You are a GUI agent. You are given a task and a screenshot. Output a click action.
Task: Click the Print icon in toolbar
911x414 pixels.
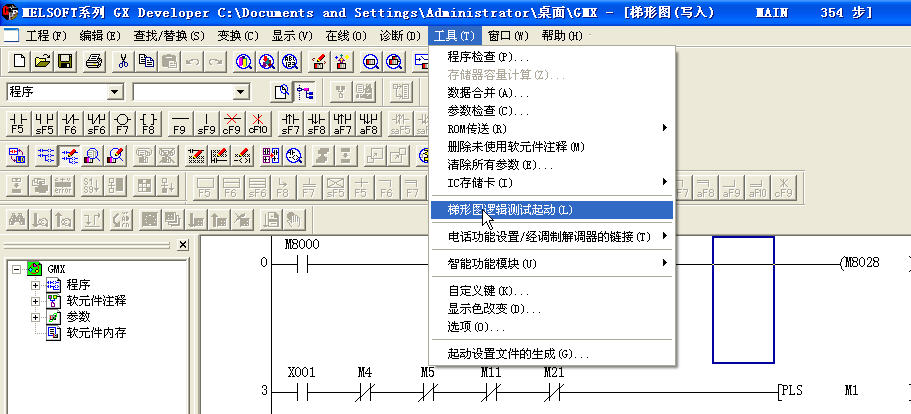tap(94, 61)
